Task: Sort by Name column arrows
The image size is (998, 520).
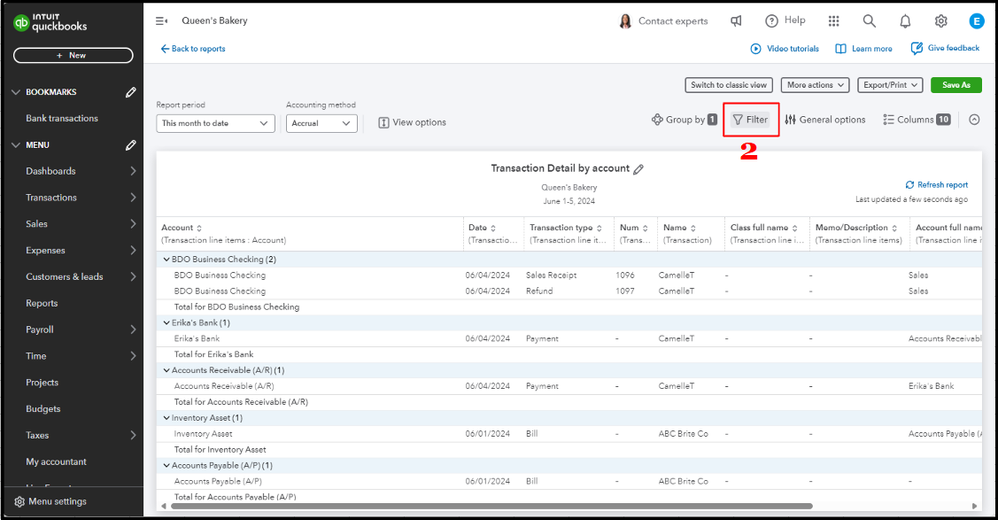Action: [693, 228]
